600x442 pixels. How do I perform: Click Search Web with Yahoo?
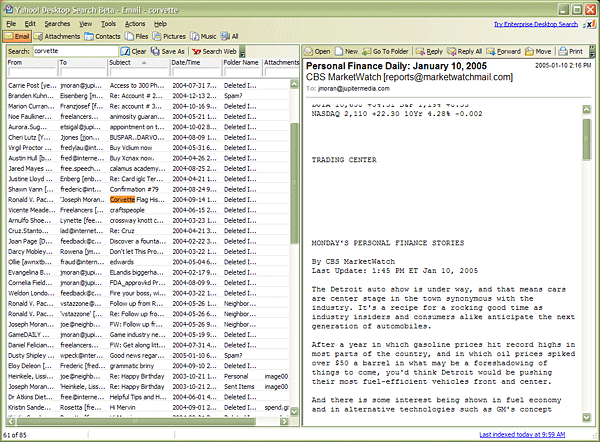coord(214,51)
